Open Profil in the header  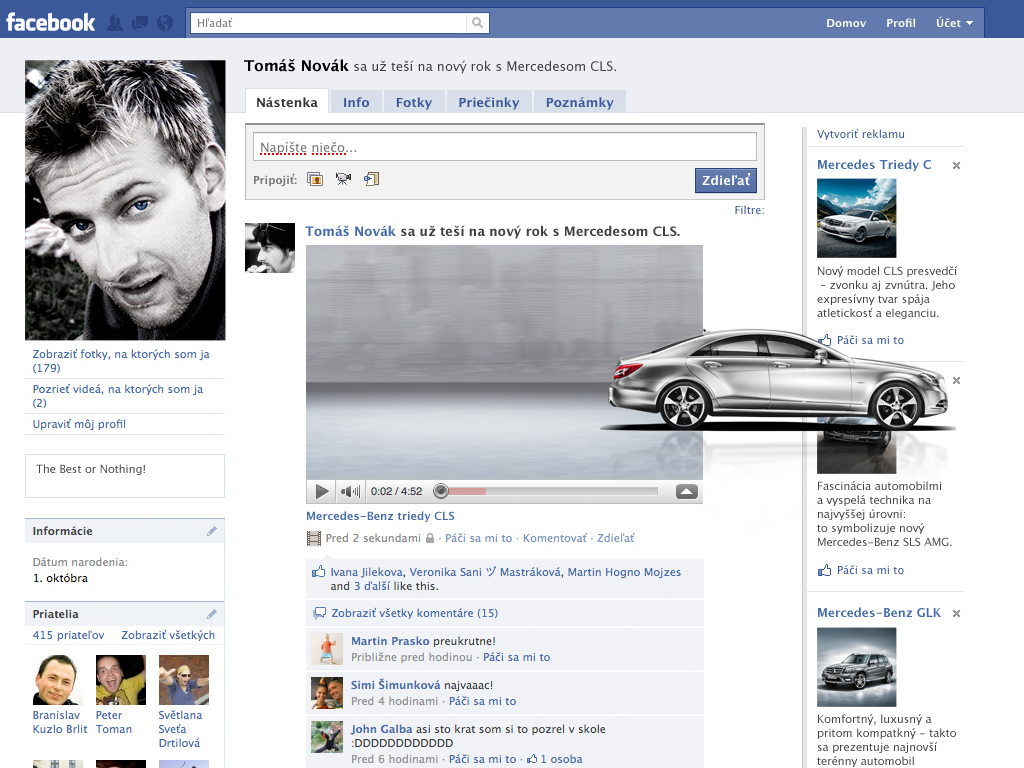(901, 23)
